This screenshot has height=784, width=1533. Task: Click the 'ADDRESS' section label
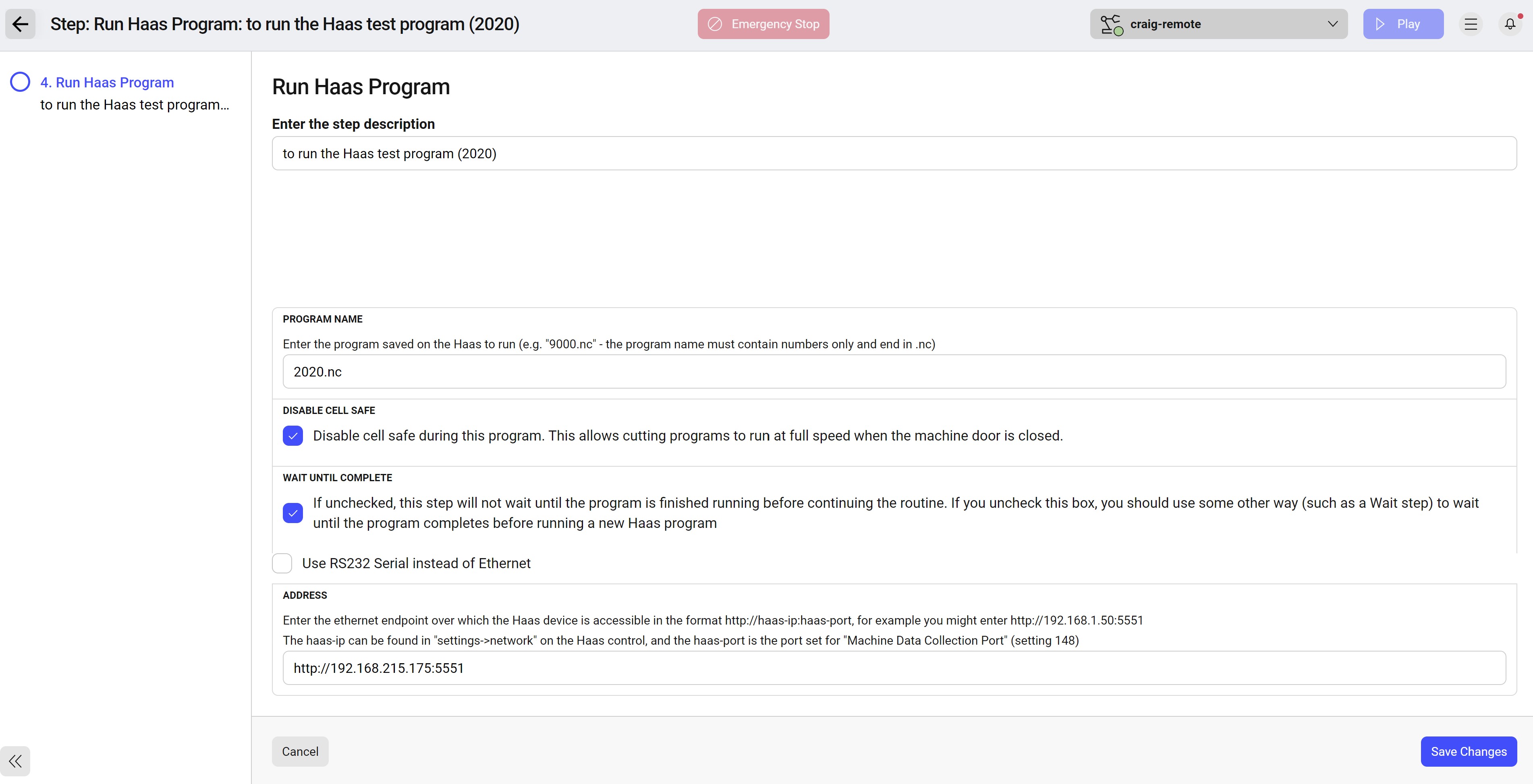pyautogui.click(x=305, y=596)
